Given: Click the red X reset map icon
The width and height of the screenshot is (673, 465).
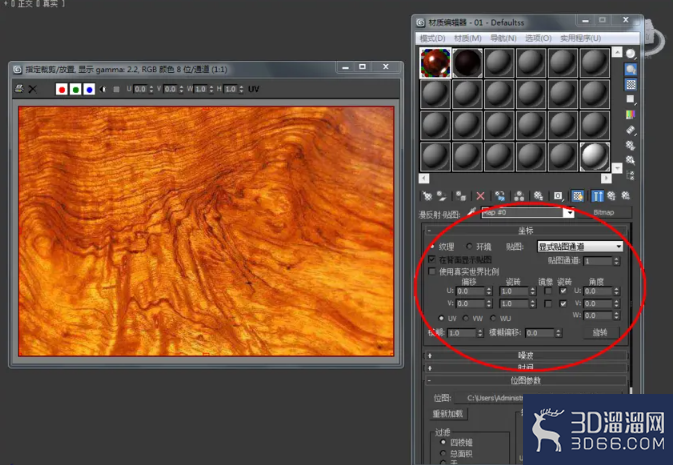Looking at the screenshot, I should click(x=480, y=196).
